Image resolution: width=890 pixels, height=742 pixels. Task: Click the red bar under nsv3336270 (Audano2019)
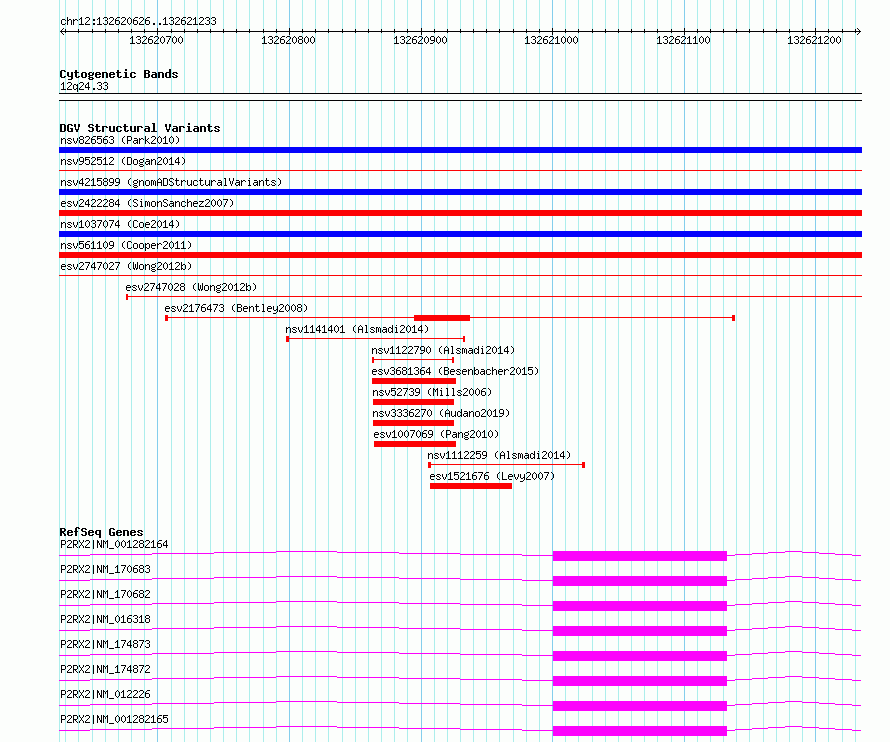pos(413,423)
